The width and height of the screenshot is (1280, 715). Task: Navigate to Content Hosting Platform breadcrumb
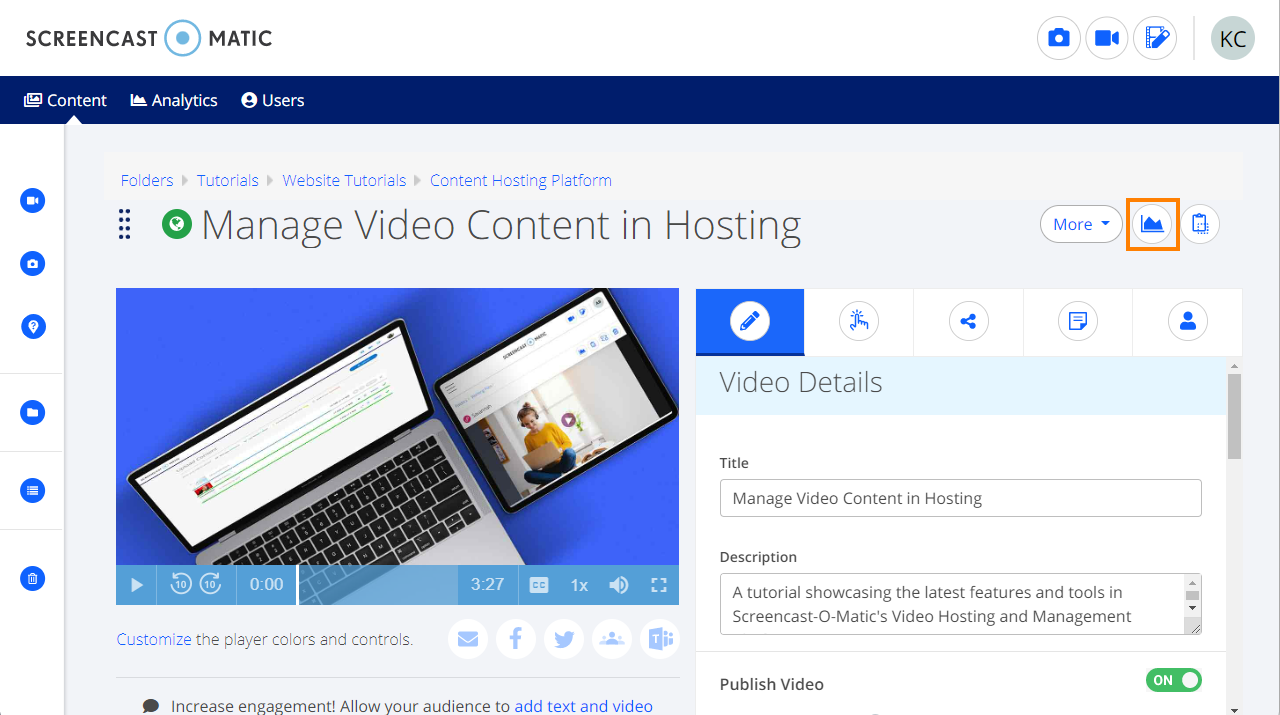[x=521, y=180]
